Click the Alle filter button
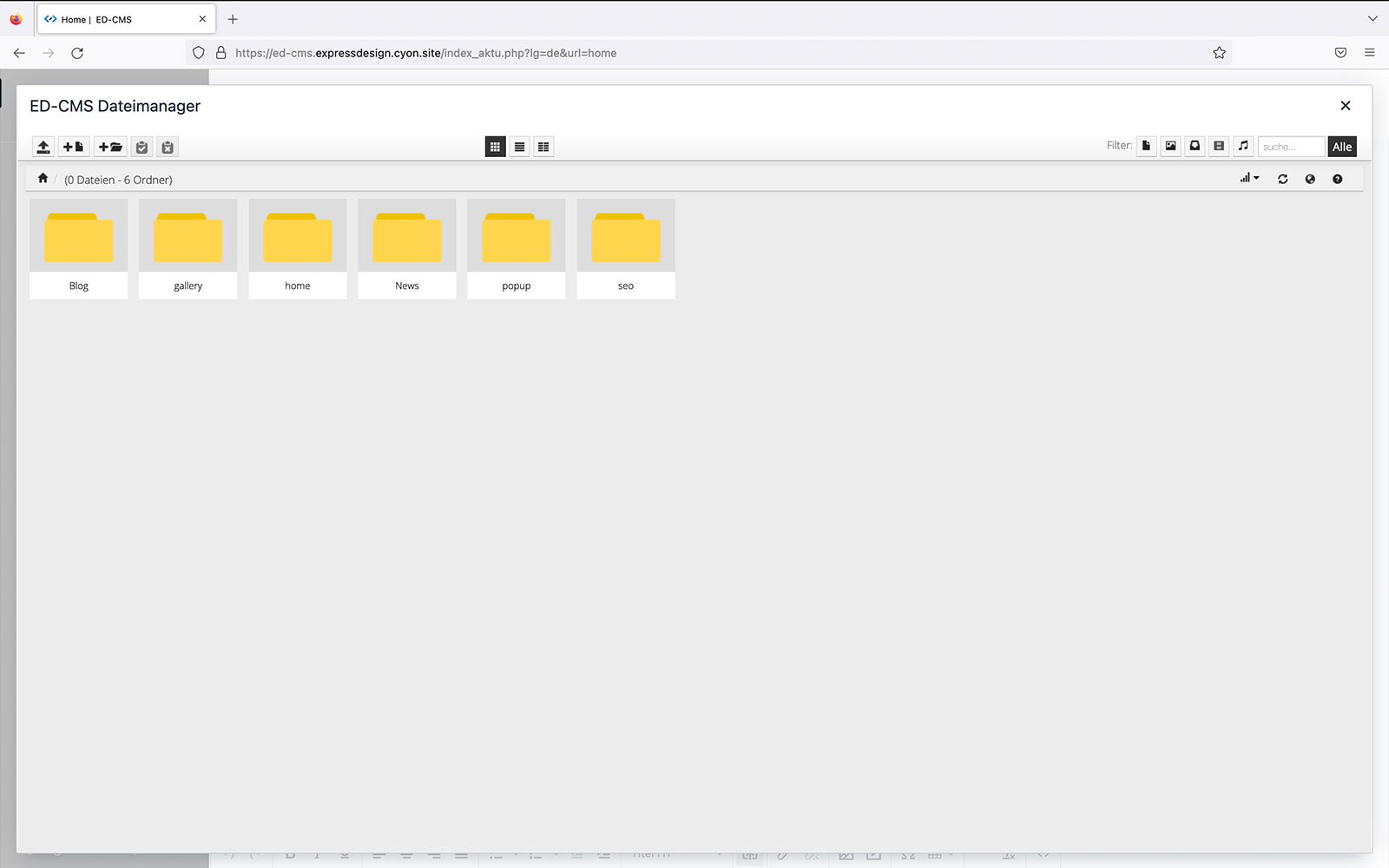This screenshot has height=868, width=1389. point(1341,147)
